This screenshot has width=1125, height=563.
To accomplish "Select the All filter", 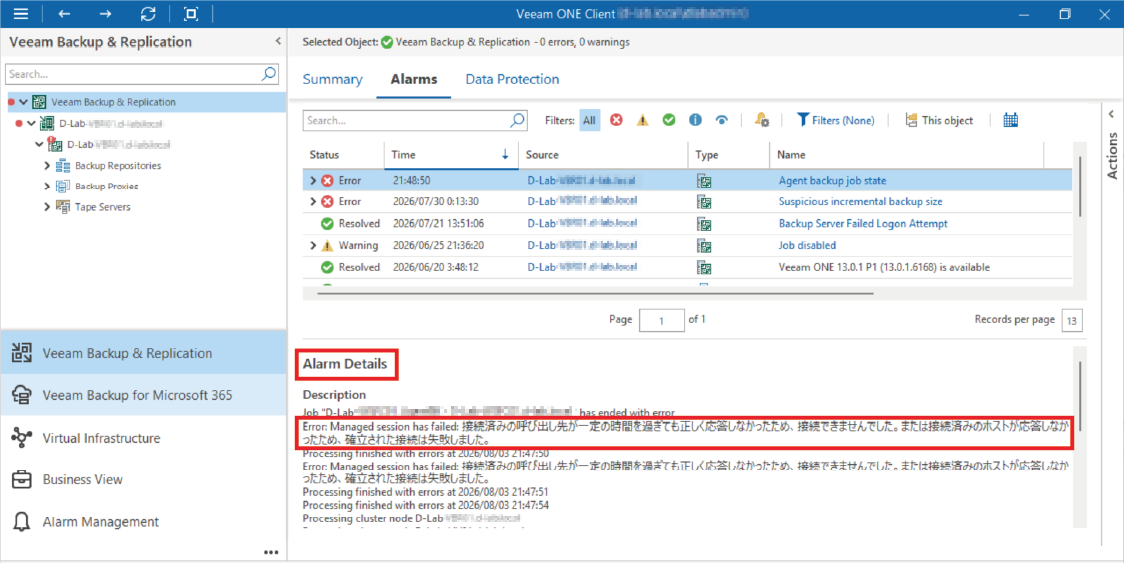I will 590,120.
